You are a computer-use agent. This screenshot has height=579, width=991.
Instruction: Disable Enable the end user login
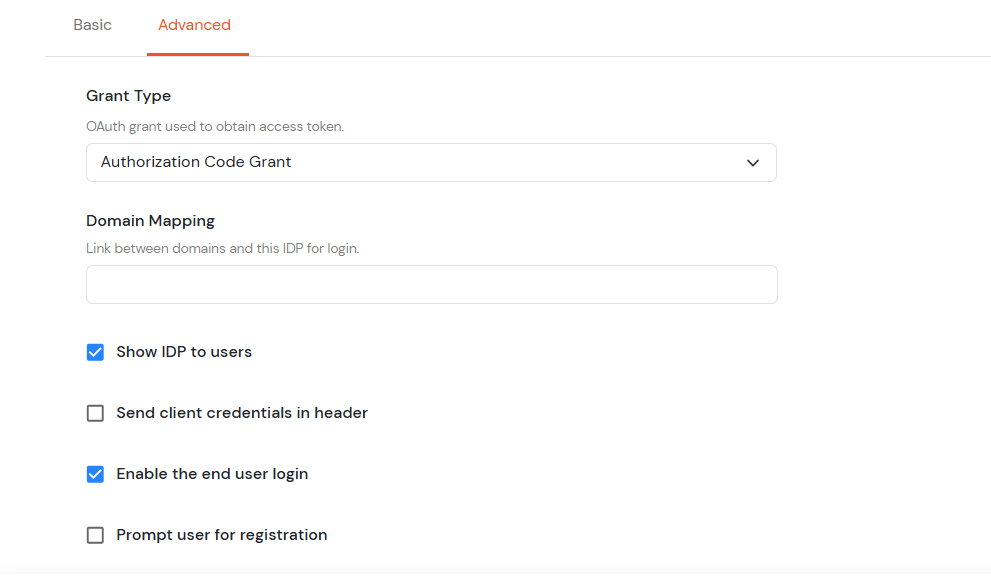95,473
